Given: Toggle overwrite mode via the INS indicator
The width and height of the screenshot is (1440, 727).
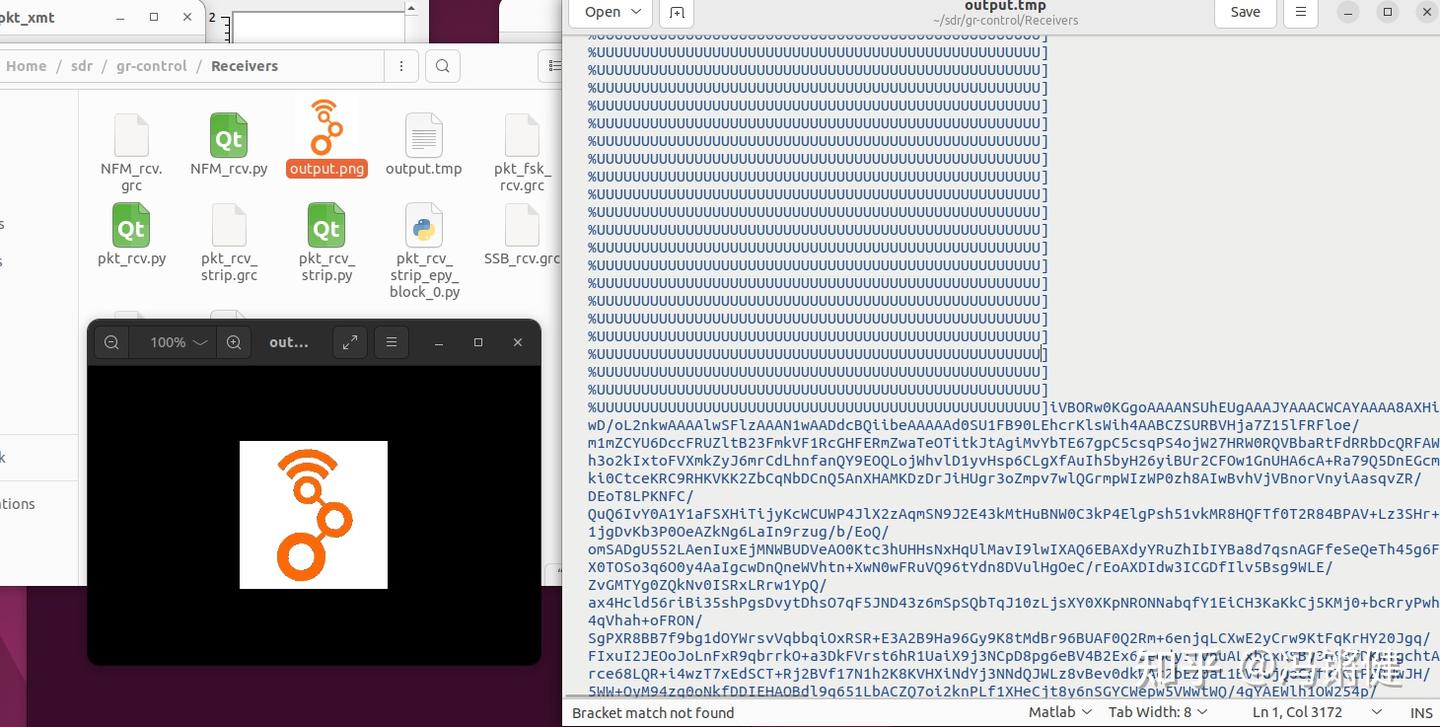Looking at the screenshot, I should (x=1421, y=712).
